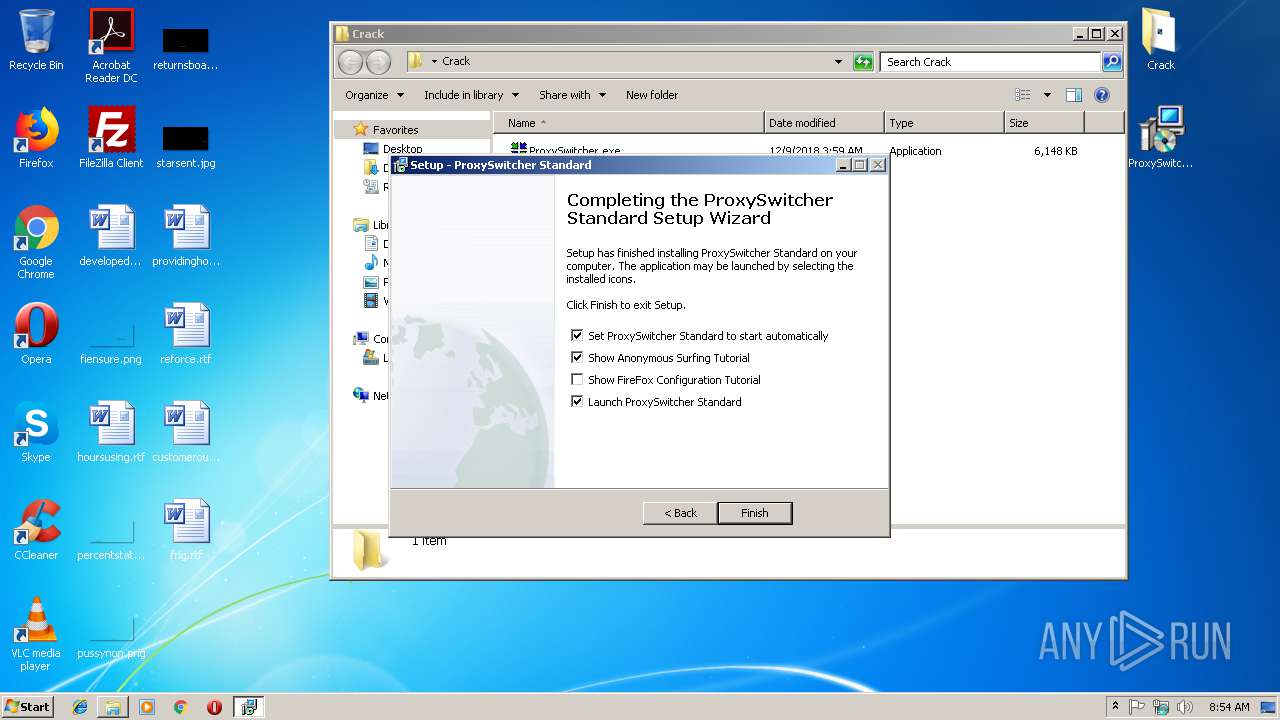Check Show FireFox Configuration Tutorial
Viewport: 1280px width, 720px height.
click(x=577, y=380)
